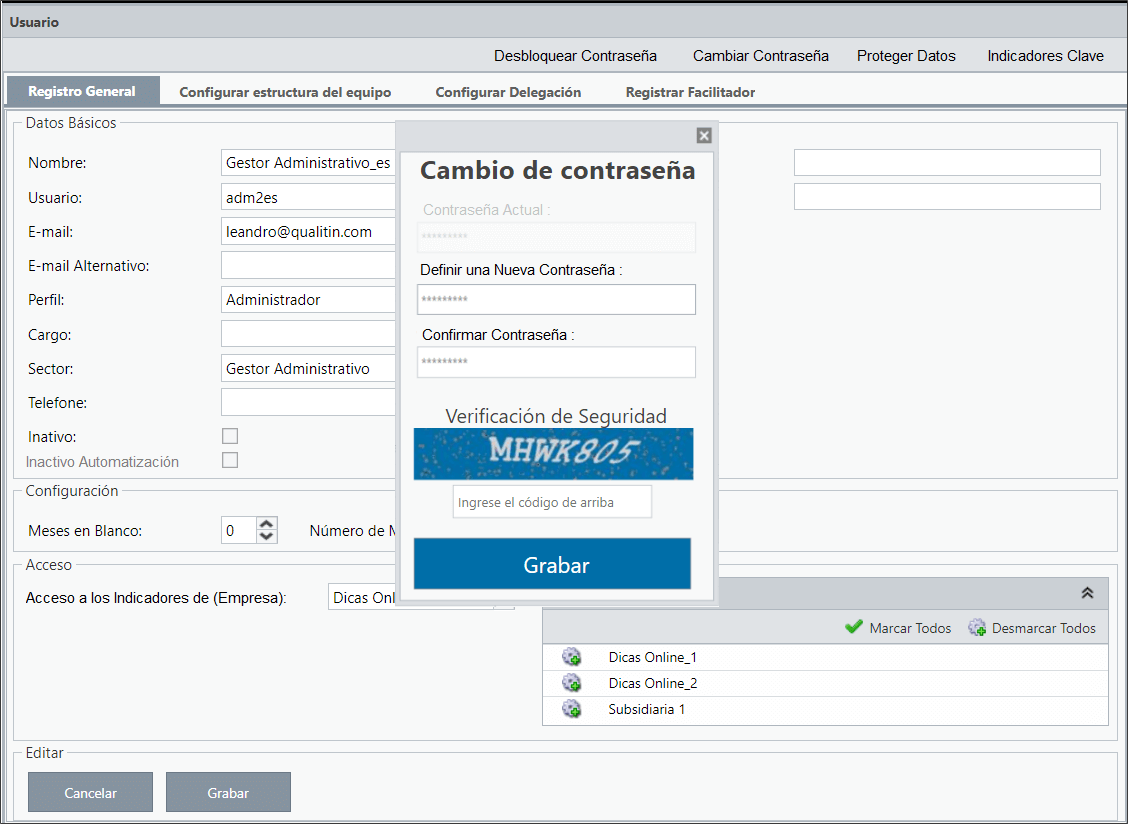Click the green checkmark Marcar Todos icon
Image resolution: width=1128 pixels, height=824 pixels.
(x=854, y=627)
